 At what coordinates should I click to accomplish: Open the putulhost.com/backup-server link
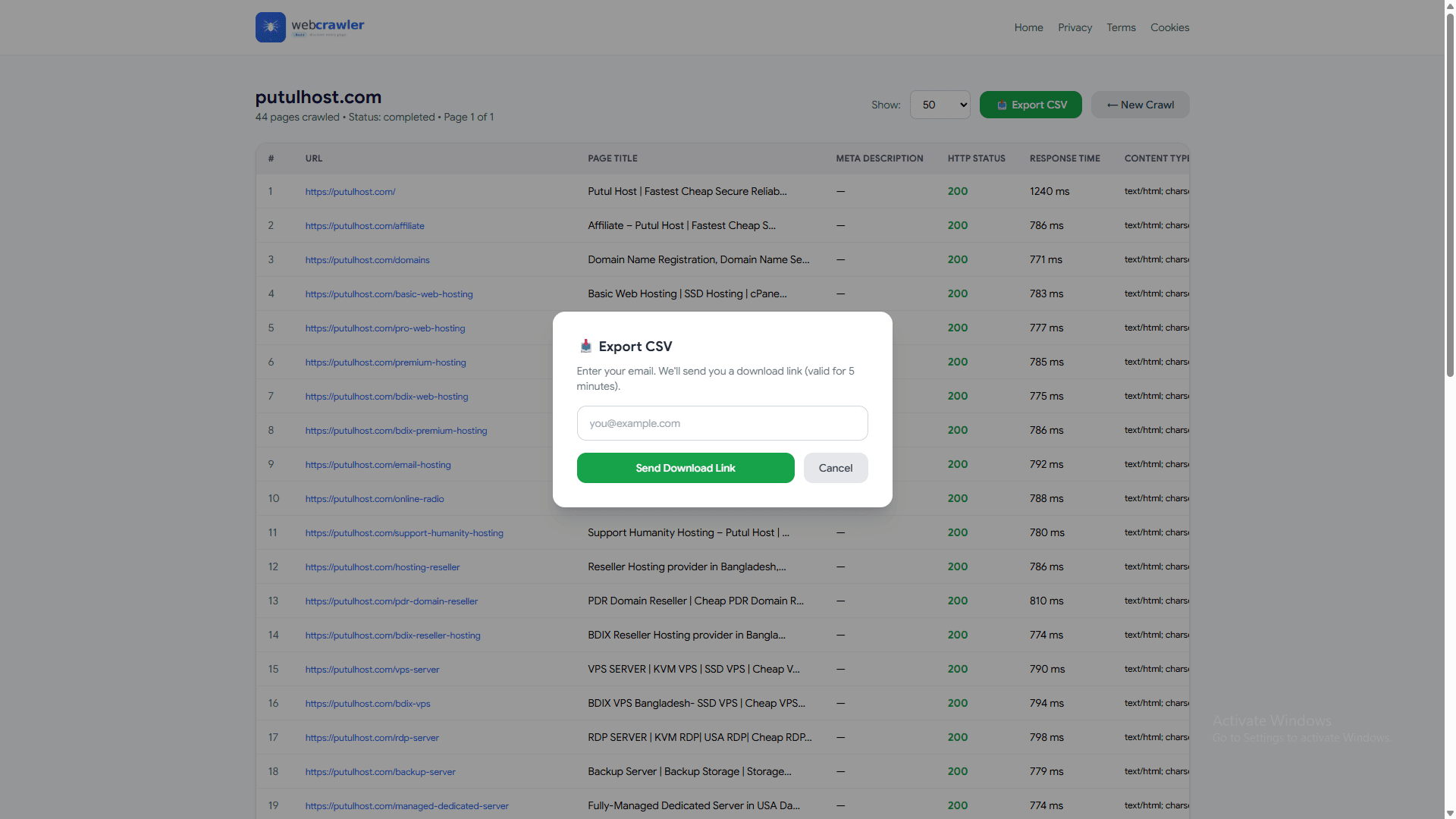(380, 771)
